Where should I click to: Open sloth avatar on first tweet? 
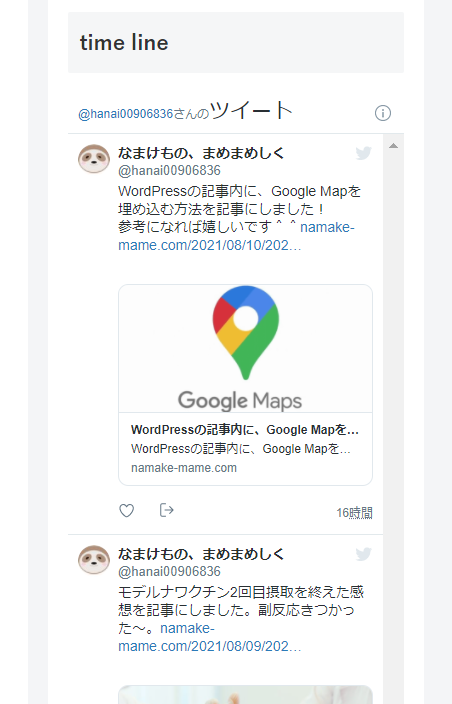[x=94, y=158]
